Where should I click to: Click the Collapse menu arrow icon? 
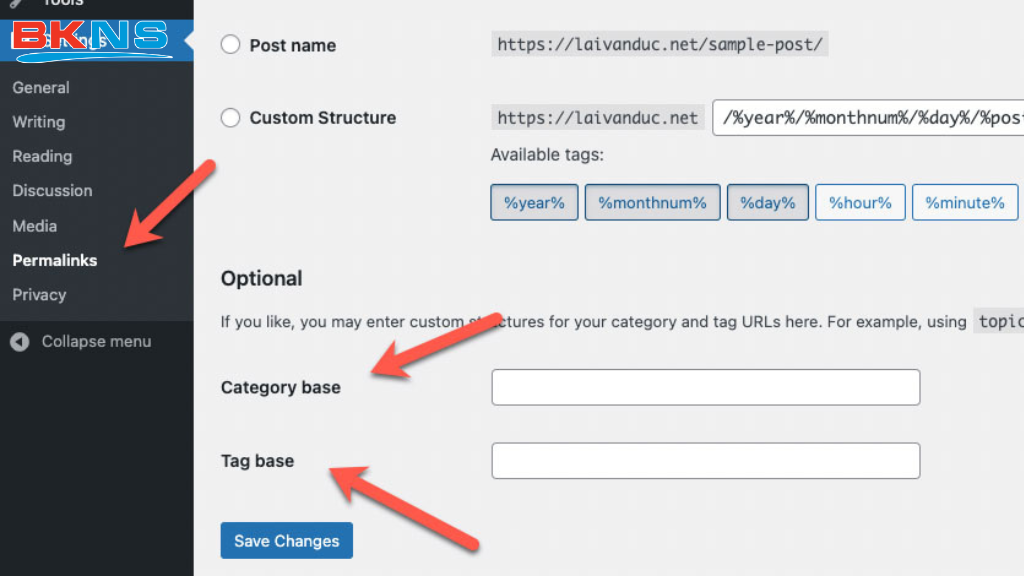click(x=20, y=342)
